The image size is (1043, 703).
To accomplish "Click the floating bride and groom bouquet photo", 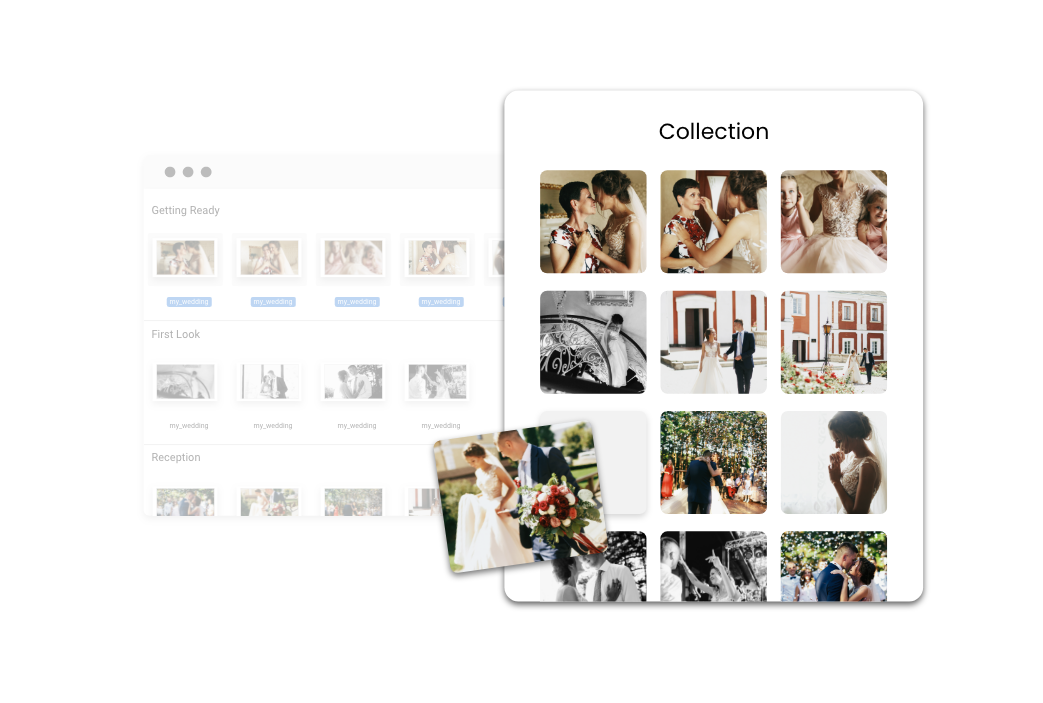I will (520, 497).
